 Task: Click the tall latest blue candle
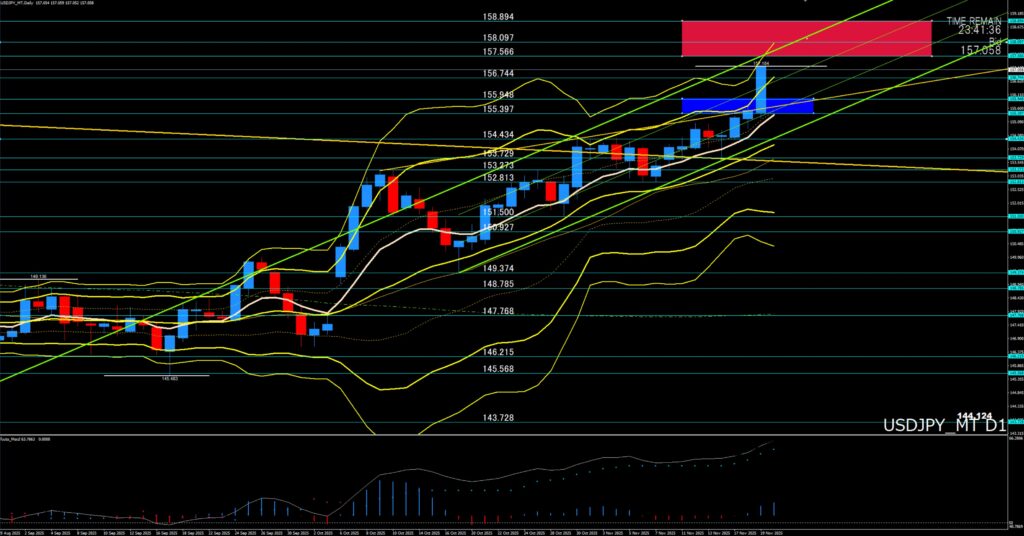[x=761, y=88]
